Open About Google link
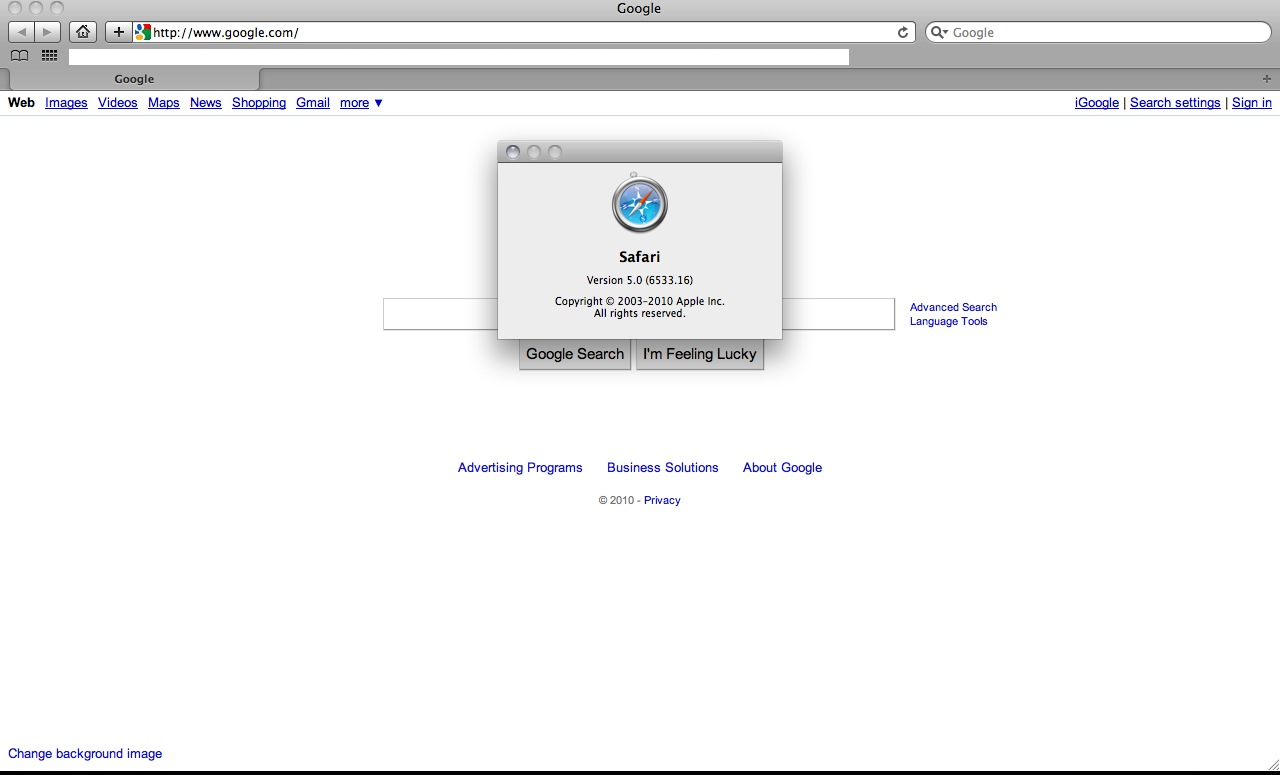Viewport: 1280px width, 775px height. 782,467
